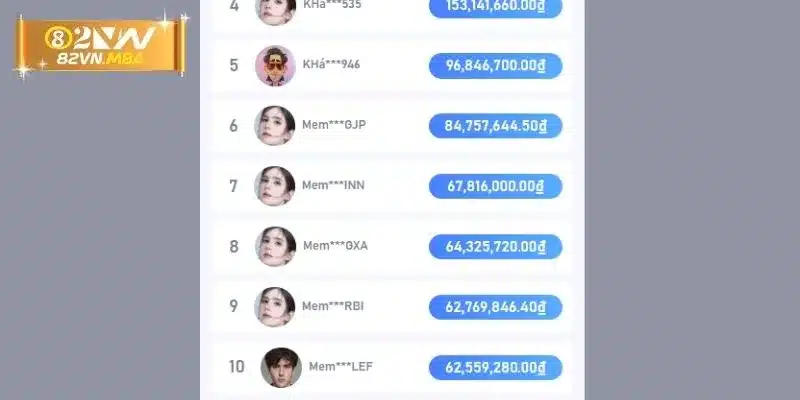Viewport: 800px width, 400px height.
Task: Select the avatar next to Mem***INN
Action: click(x=275, y=186)
